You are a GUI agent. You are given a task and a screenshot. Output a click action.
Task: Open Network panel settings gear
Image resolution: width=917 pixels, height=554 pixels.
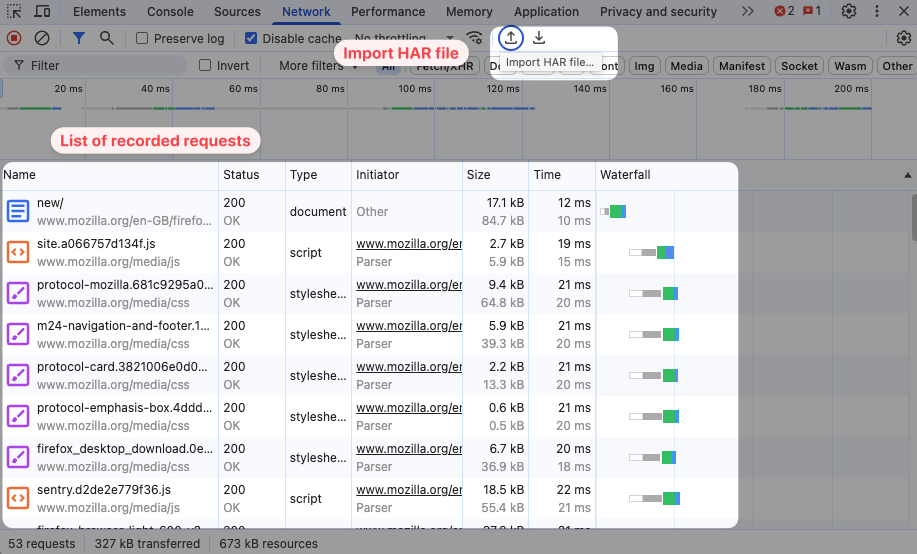pyautogui.click(x=904, y=39)
